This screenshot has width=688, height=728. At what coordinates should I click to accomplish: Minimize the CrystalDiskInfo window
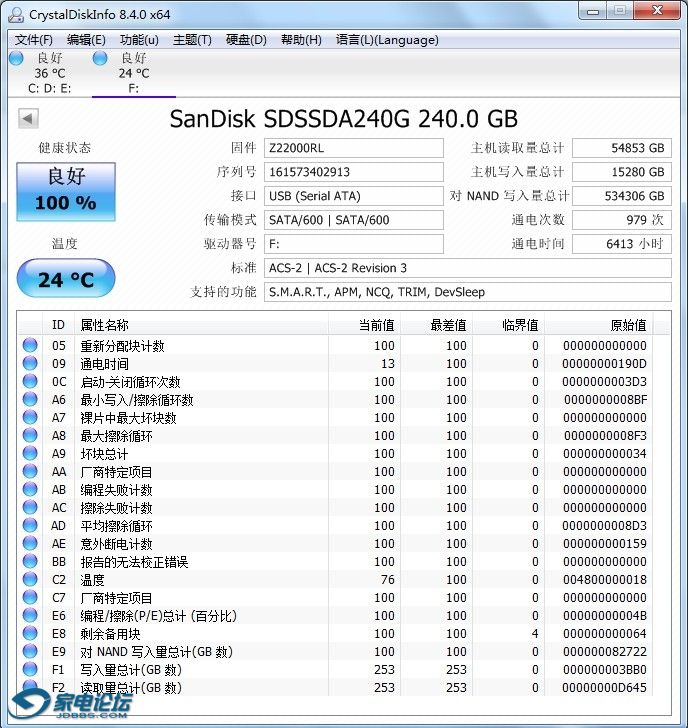click(x=593, y=11)
